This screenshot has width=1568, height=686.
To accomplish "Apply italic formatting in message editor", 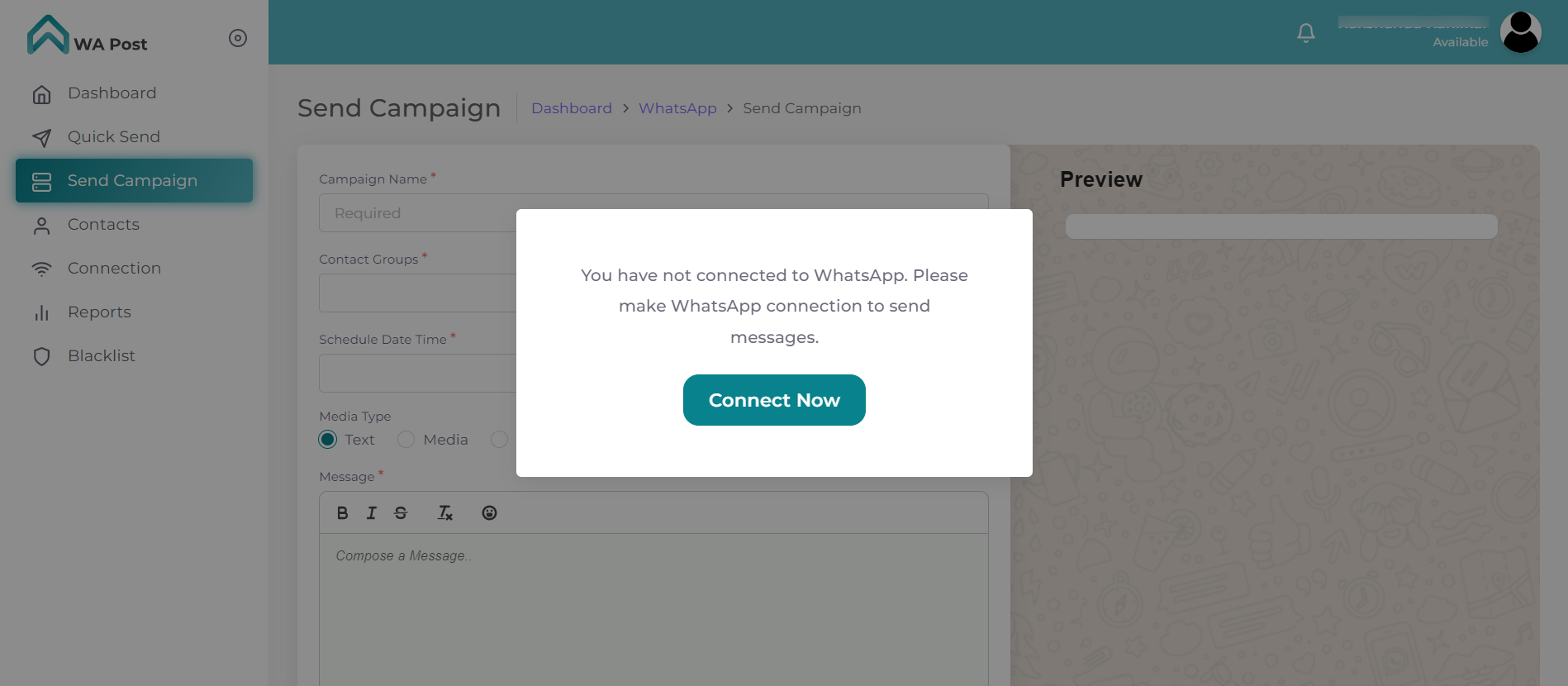I will 372,513.
